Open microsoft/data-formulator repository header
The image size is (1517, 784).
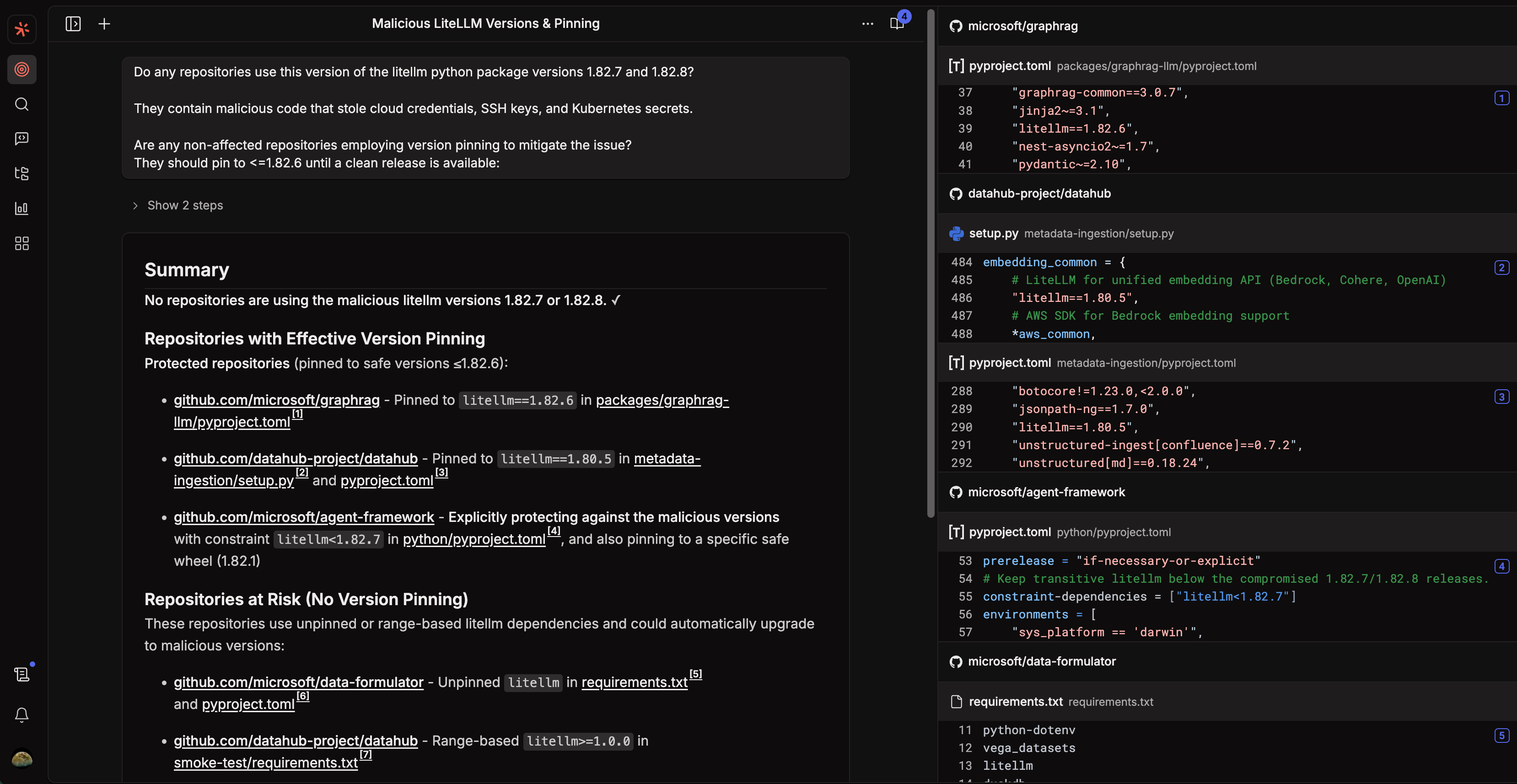click(x=1041, y=661)
